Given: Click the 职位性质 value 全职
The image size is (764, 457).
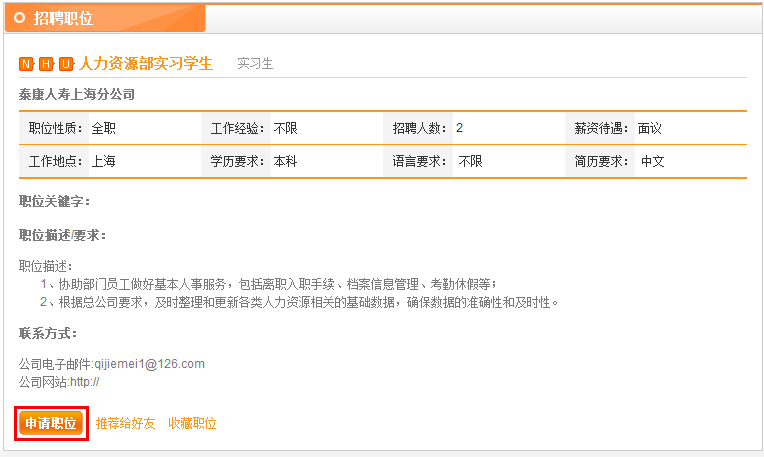Looking at the screenshot, I should [x=104, y=128].
